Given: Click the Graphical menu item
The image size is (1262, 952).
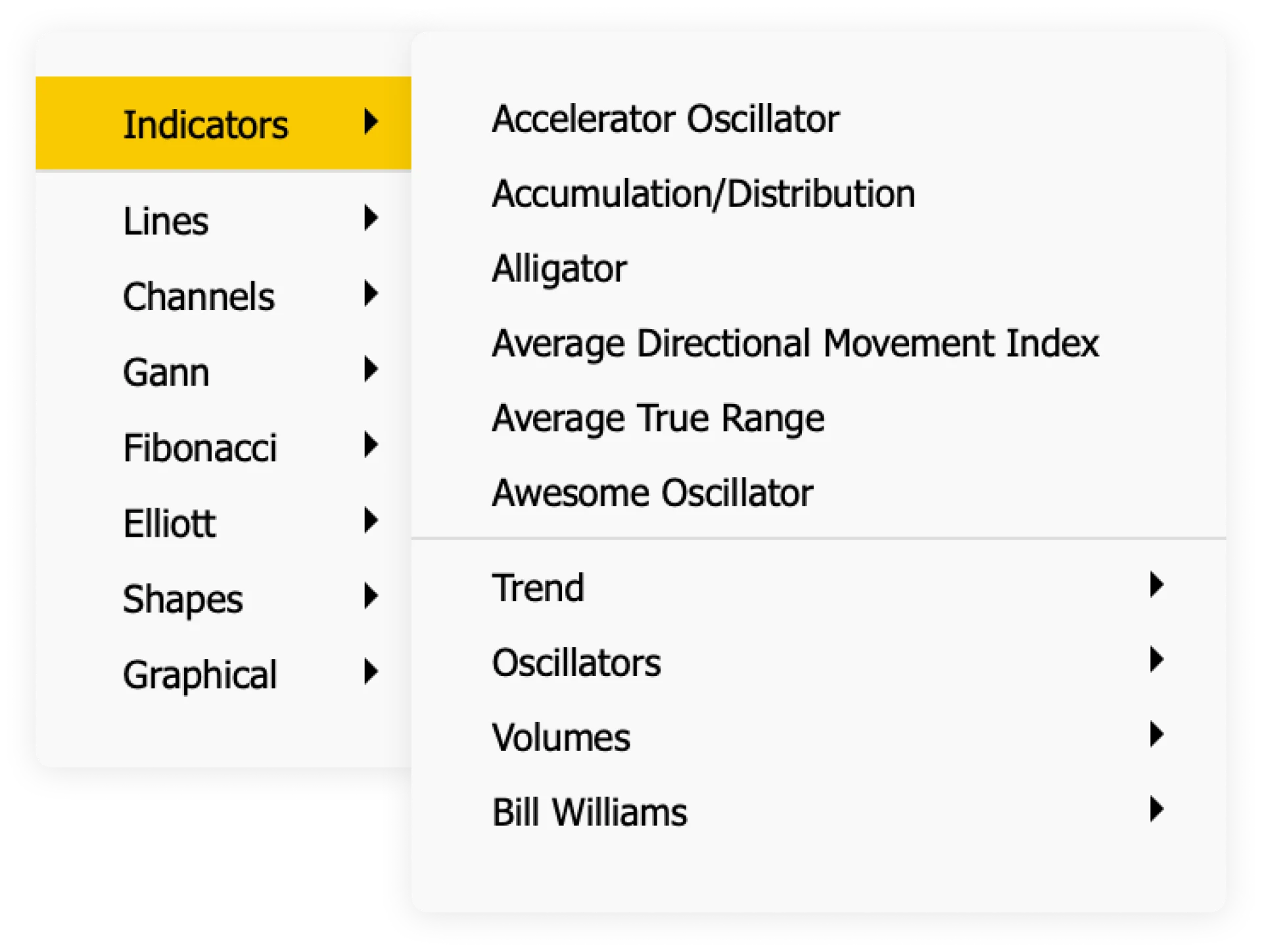Looking at the screenshot, I should [x=200, y=674].
